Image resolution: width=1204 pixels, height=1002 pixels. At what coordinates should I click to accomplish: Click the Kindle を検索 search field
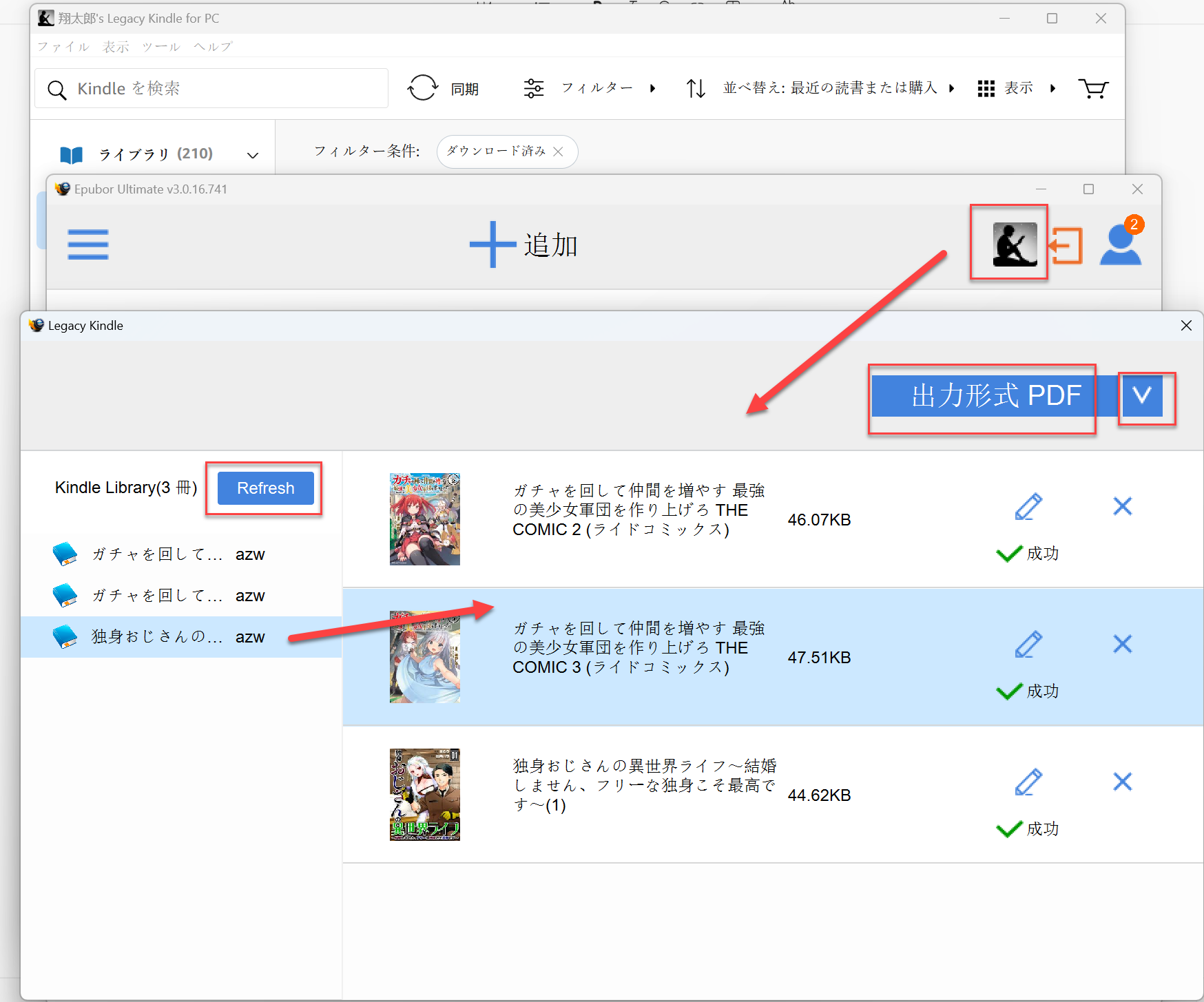211,88
